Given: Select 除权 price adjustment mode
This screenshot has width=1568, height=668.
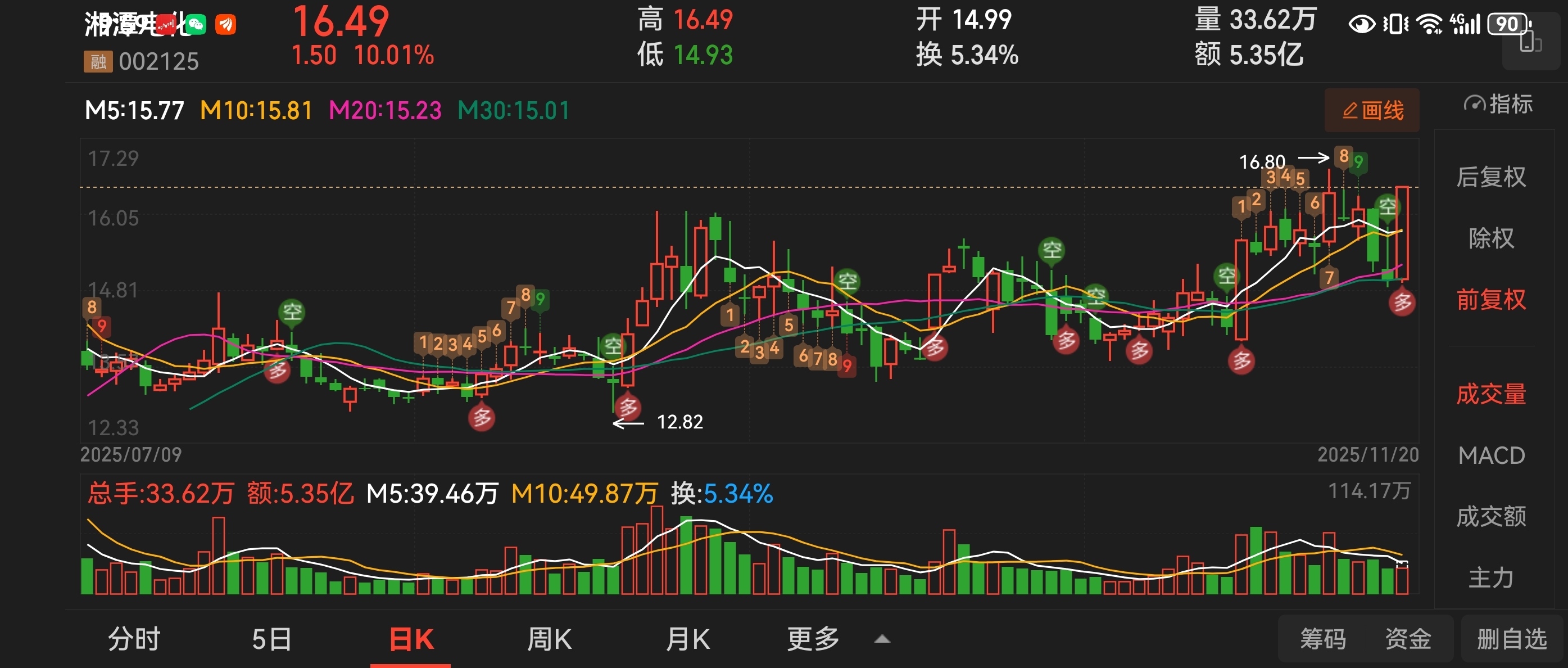Looking at the screenshot, I should click(x=1490, y=238).
